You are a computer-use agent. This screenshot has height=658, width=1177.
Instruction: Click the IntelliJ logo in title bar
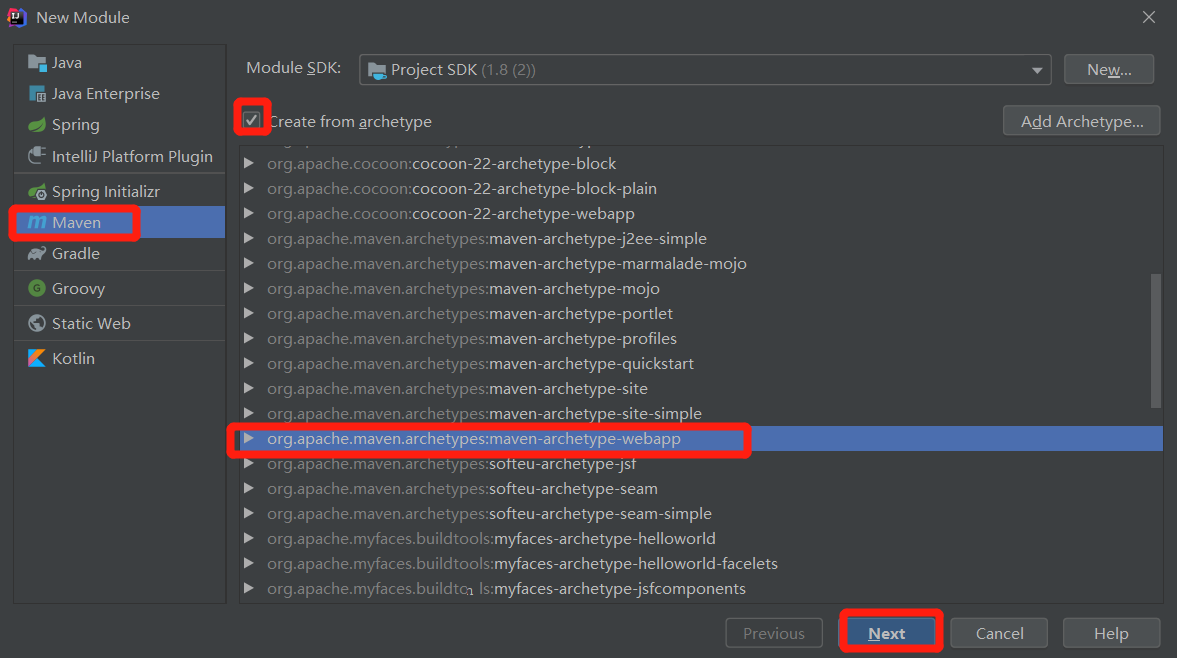(17, 17)
